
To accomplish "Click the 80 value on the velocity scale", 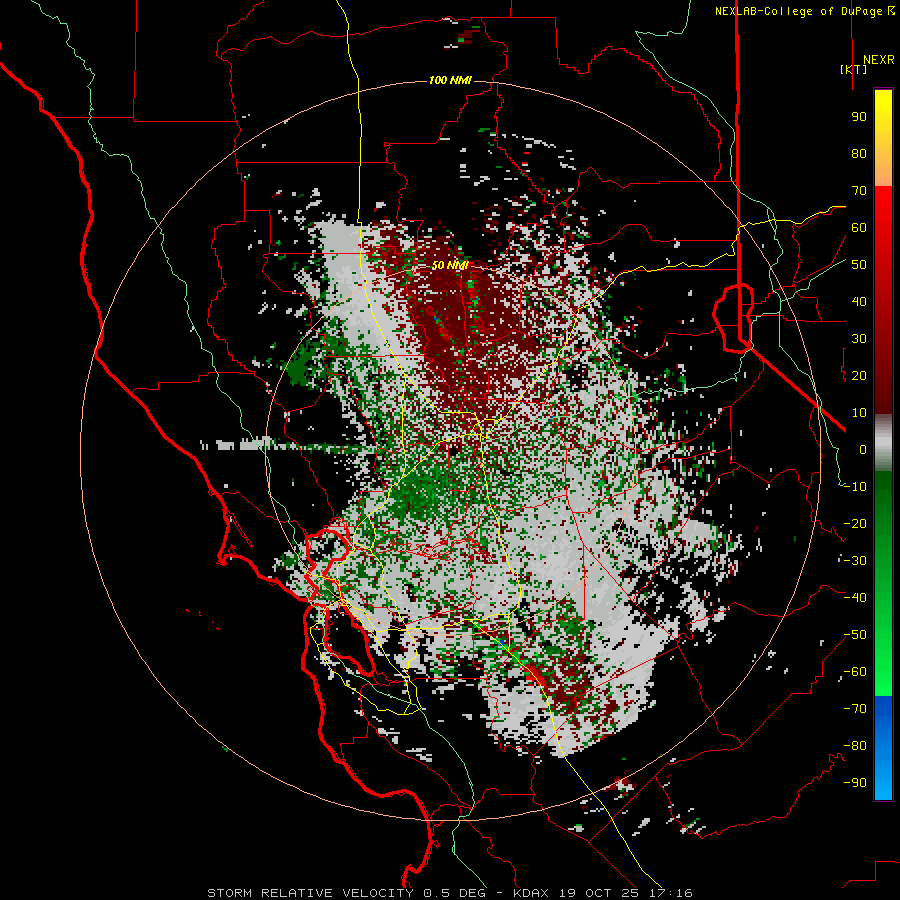I will click(x=859, y=154).
